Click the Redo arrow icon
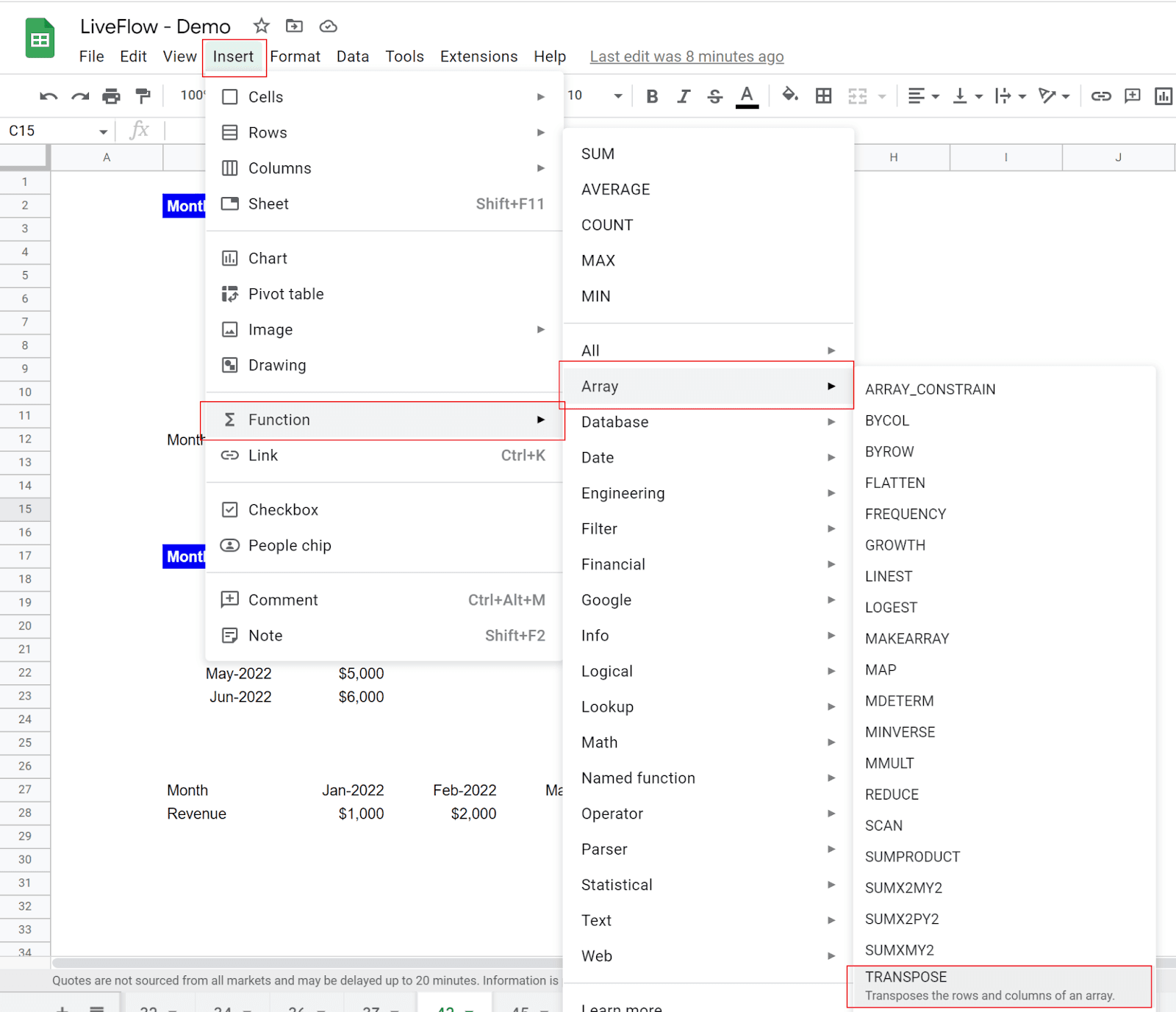1176x1012 pixels. pyautogui.click(x=80, y=96)
